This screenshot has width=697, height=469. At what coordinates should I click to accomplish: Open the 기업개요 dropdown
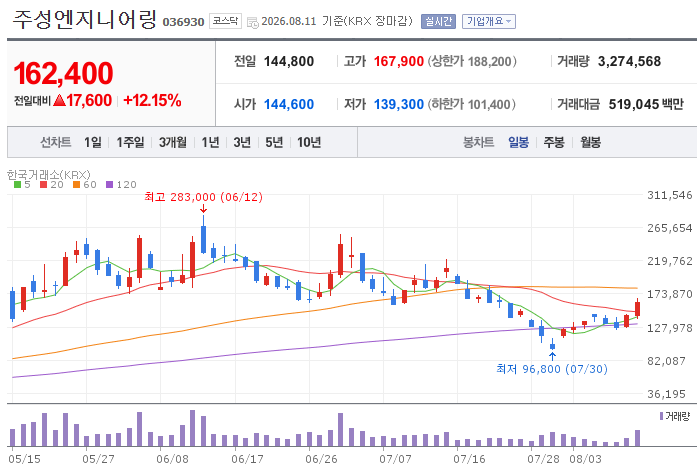[489, 21]
